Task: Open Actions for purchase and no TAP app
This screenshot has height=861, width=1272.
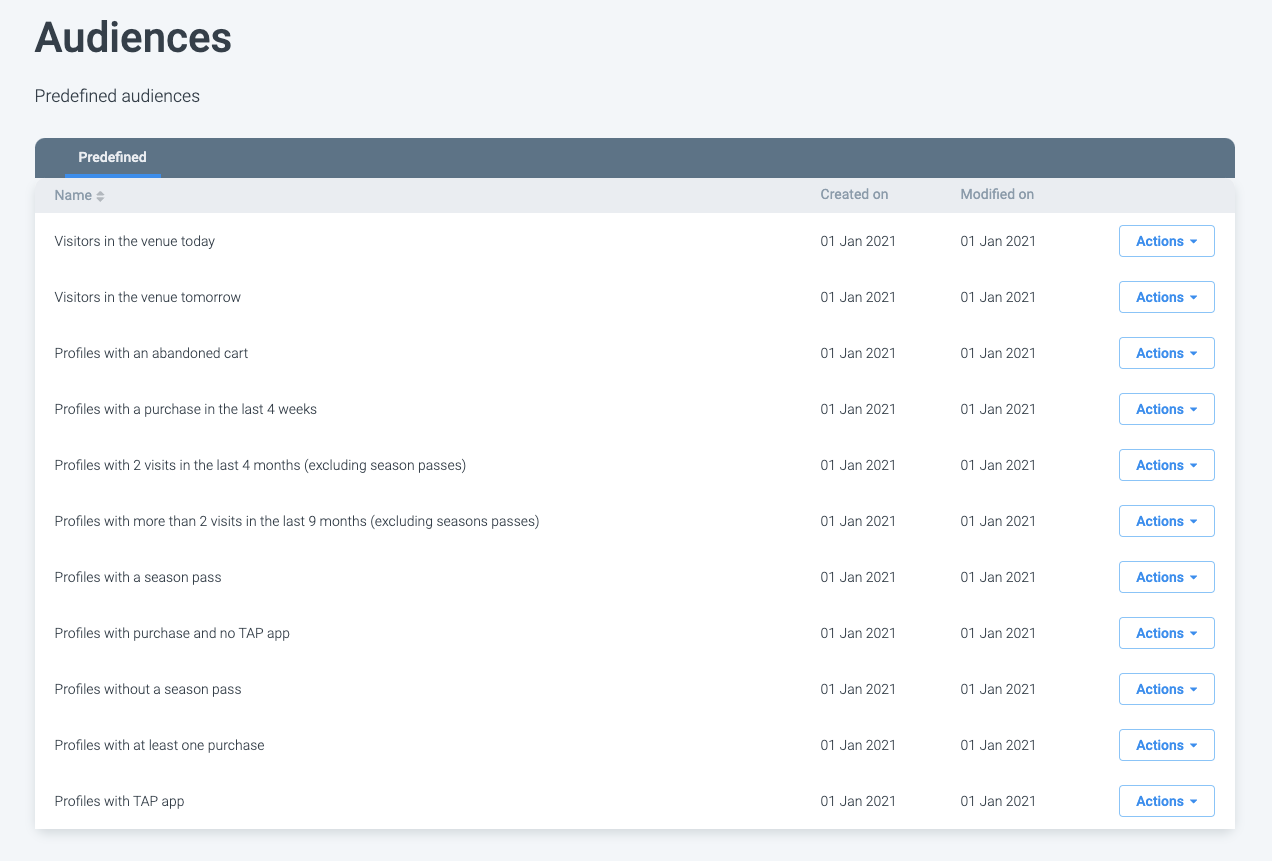Action: [1166, 633]
